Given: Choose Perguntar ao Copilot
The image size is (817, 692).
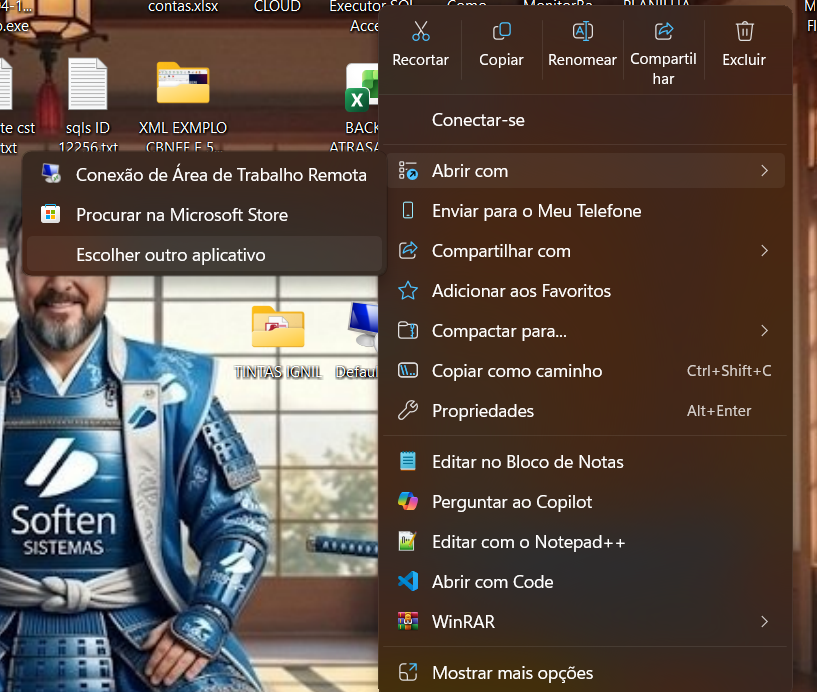Looking at the screenshot, I should [586, 502].
